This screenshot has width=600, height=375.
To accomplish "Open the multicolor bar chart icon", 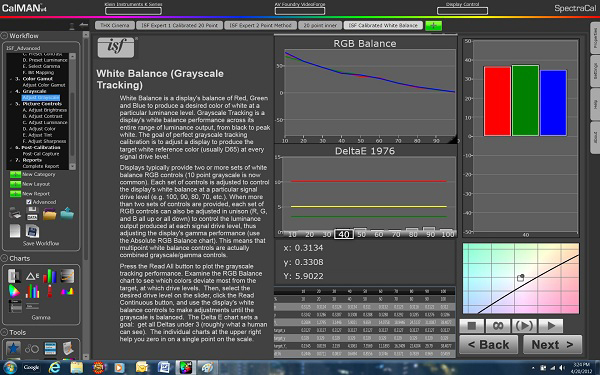I will [x=32, y=292].
